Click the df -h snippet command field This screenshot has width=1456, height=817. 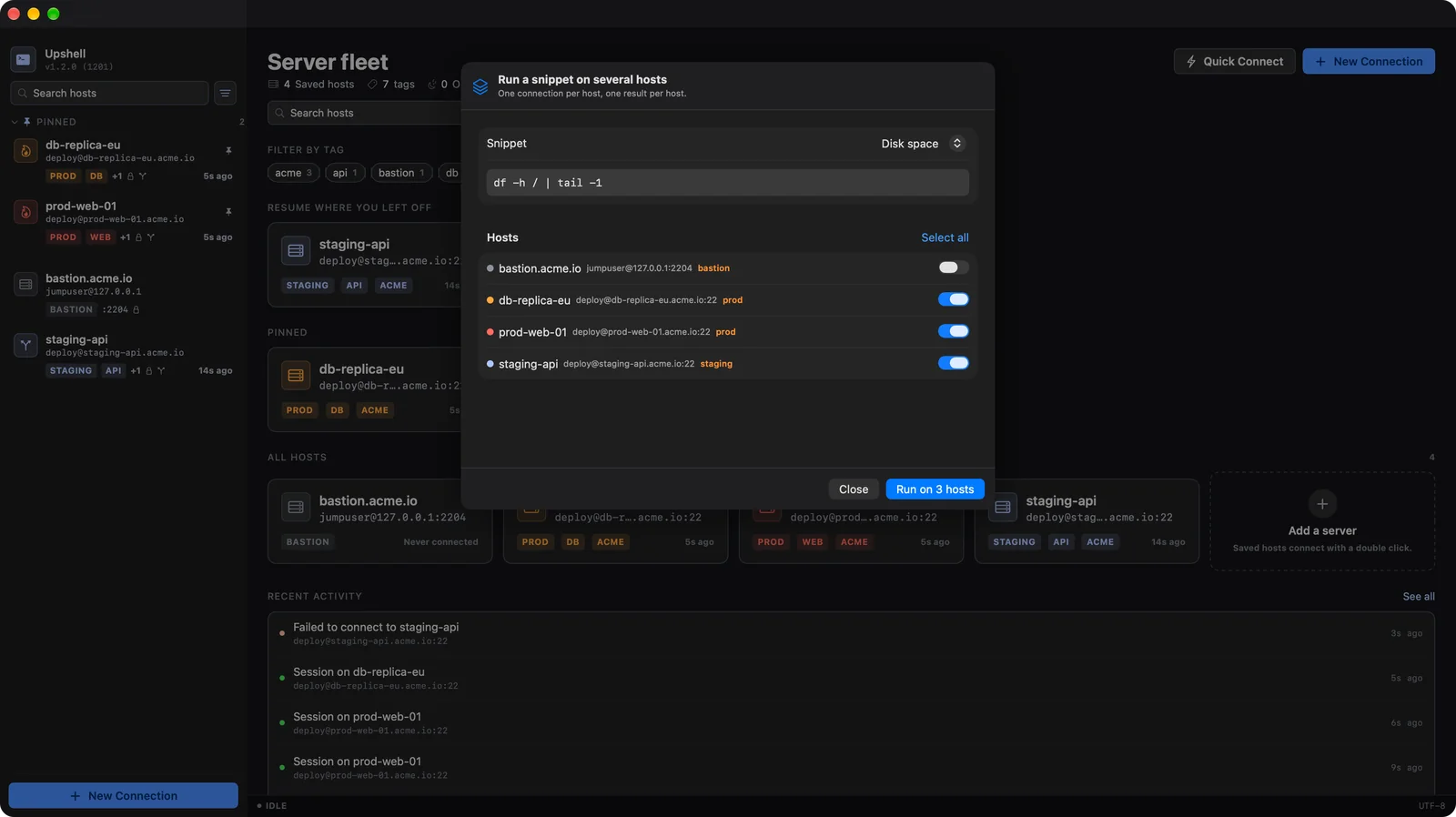pos(728,183)
